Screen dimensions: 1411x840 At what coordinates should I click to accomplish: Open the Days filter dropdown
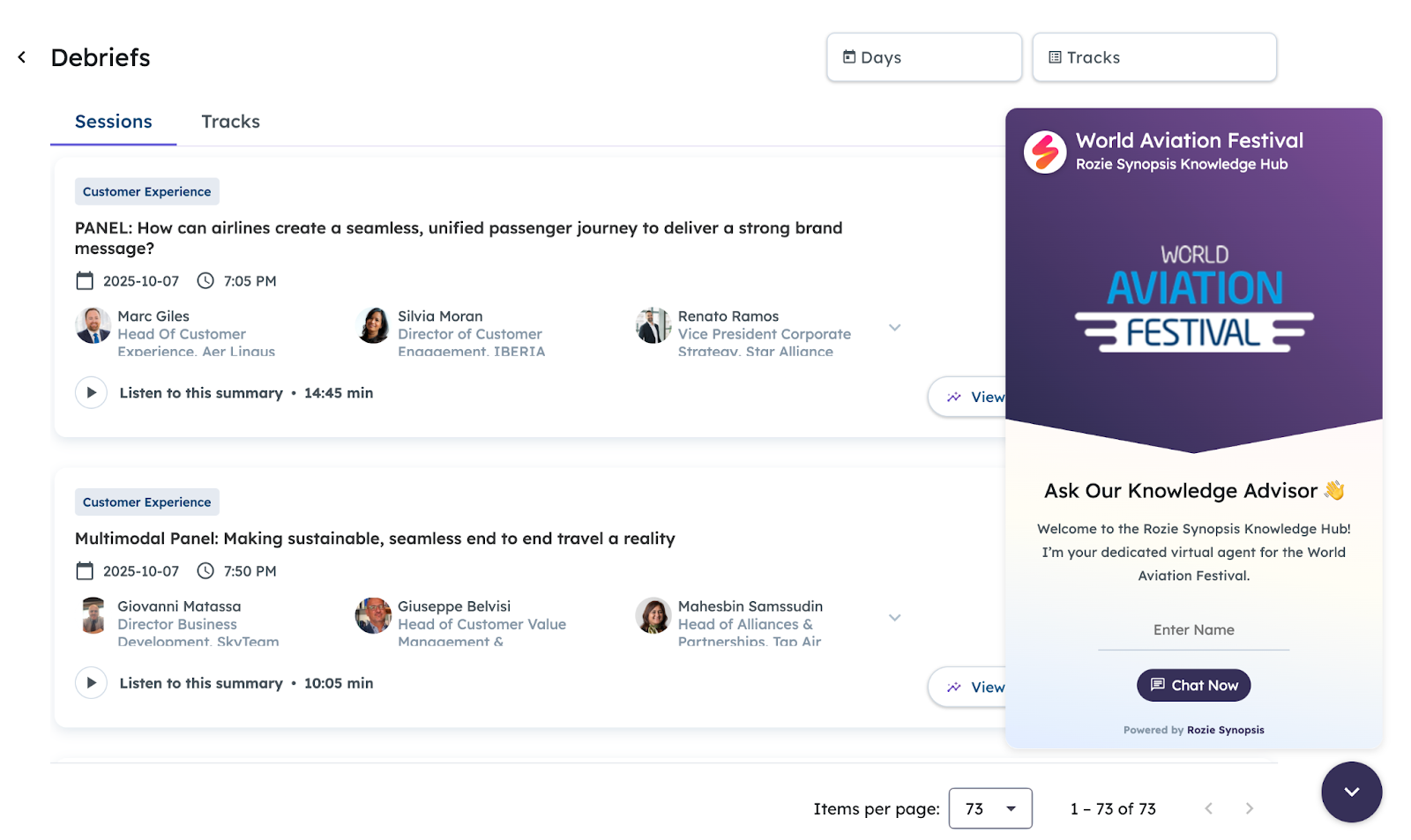923,57
